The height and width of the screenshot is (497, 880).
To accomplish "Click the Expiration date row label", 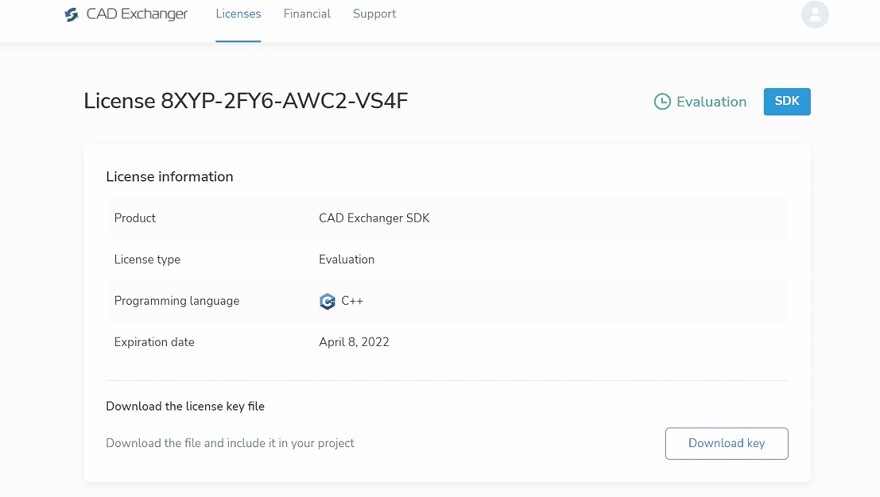I will coord(154,342).
